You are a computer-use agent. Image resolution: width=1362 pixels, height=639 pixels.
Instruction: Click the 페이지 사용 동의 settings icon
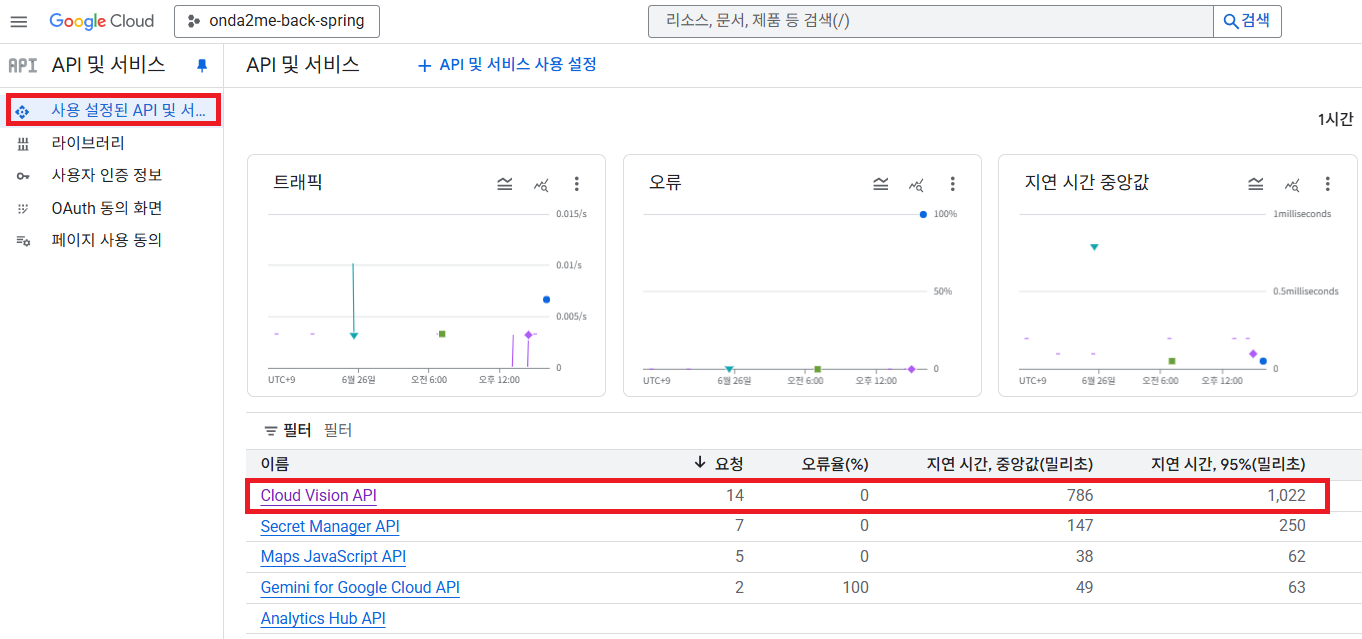pos(23,241)
